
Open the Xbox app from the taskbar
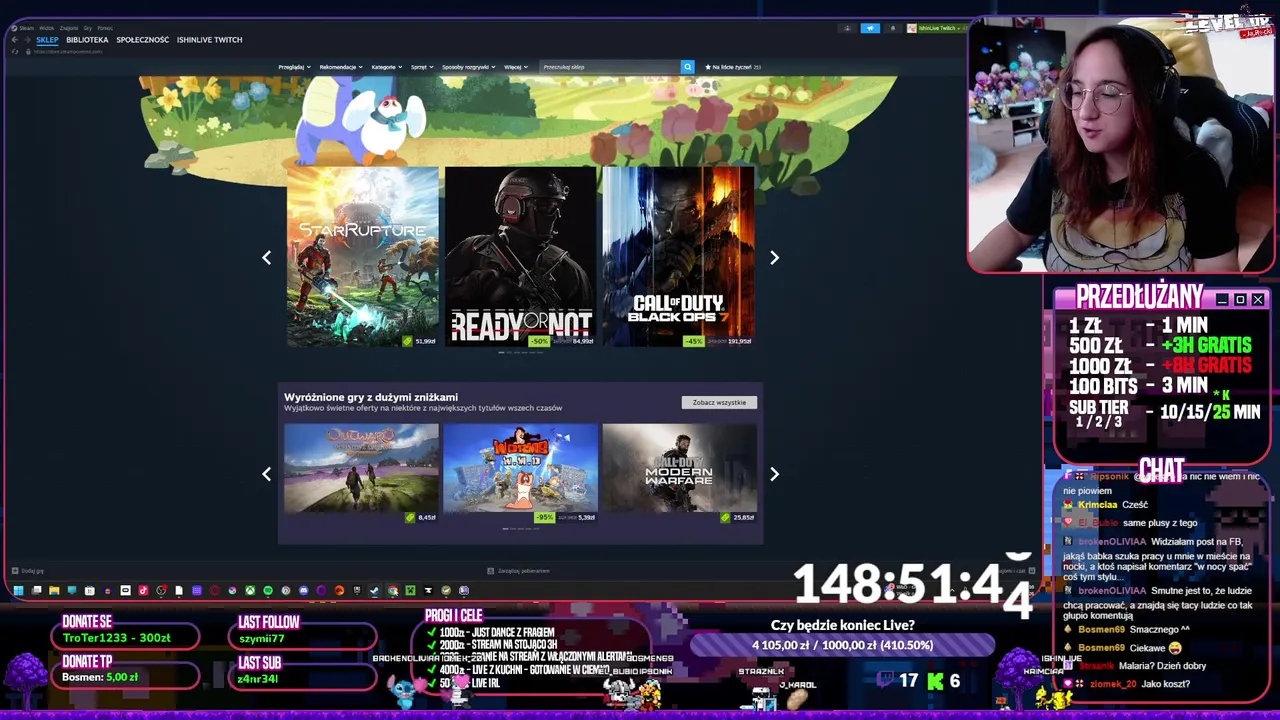250,590
